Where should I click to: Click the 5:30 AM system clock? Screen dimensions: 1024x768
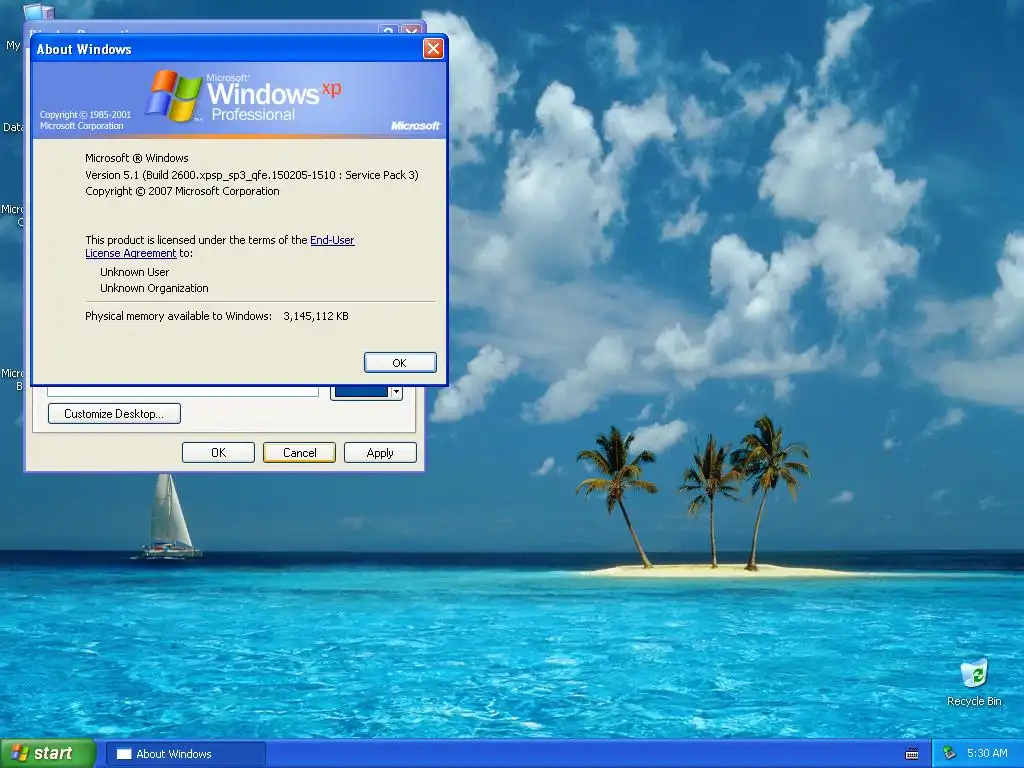(987, 754)
